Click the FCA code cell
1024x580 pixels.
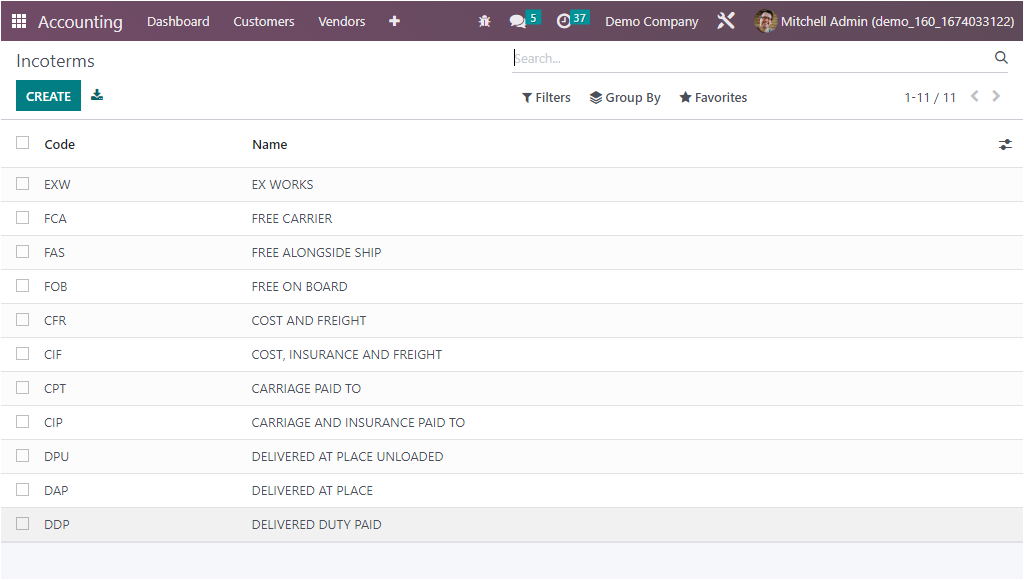click(55, 219)
